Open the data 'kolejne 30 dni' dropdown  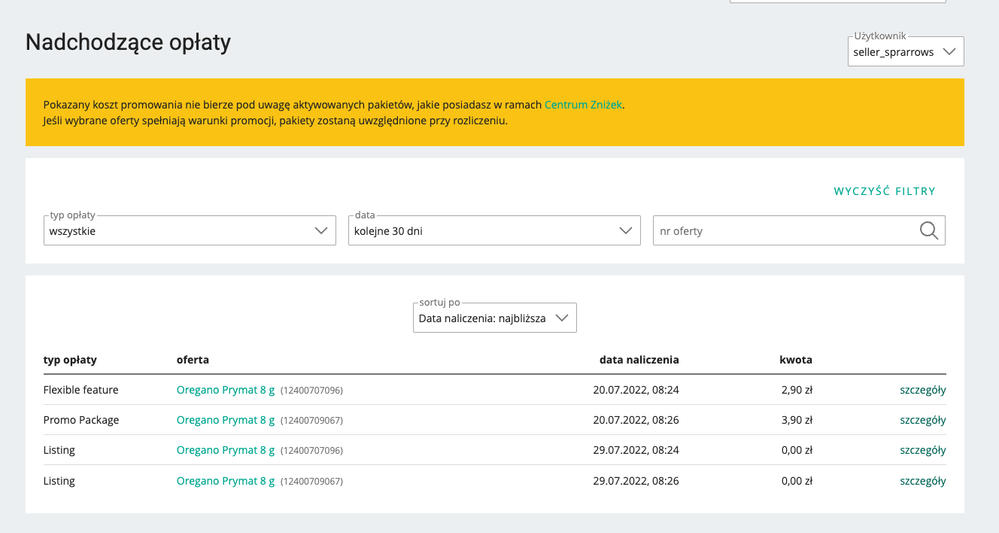[x=494, y=231]
